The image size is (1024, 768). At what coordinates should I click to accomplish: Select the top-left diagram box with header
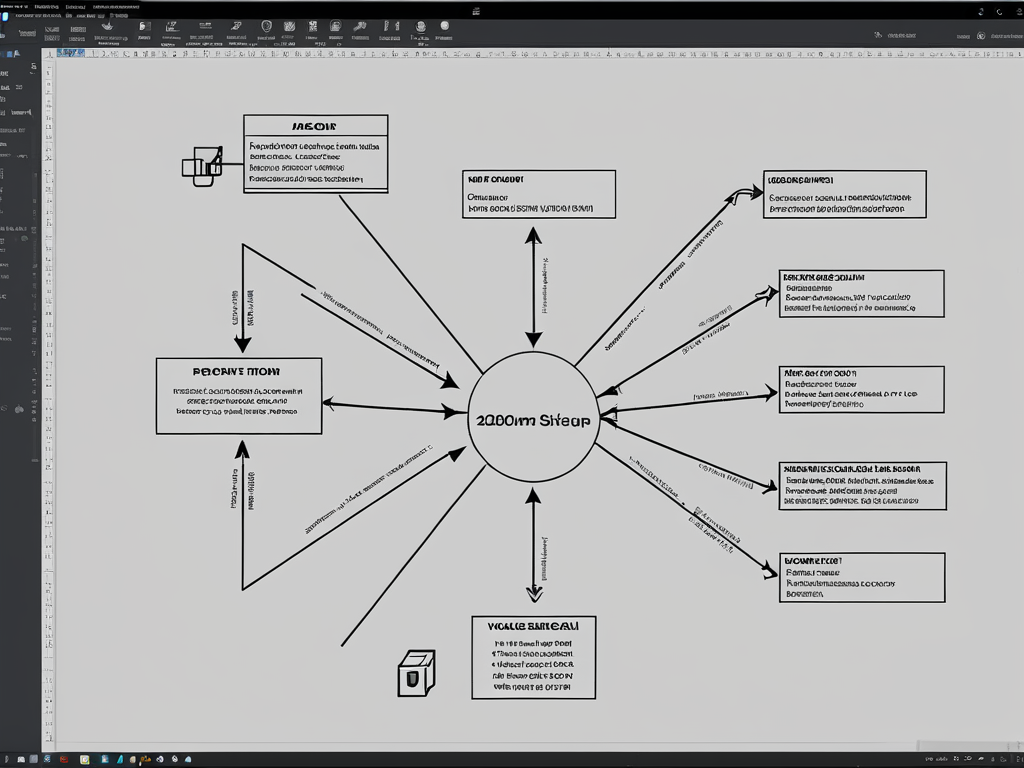click(315, 154)
